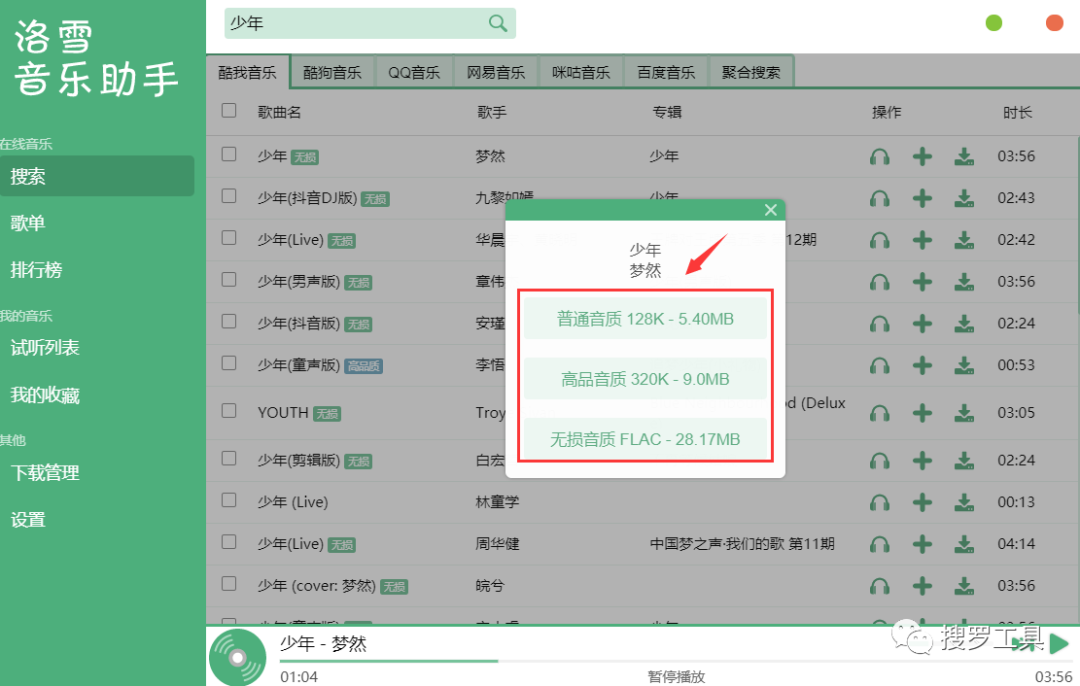This screenshot has width=1080, height=686.
Task: Listen to 少年(男声版) with headphone icon
Action: 880,282
